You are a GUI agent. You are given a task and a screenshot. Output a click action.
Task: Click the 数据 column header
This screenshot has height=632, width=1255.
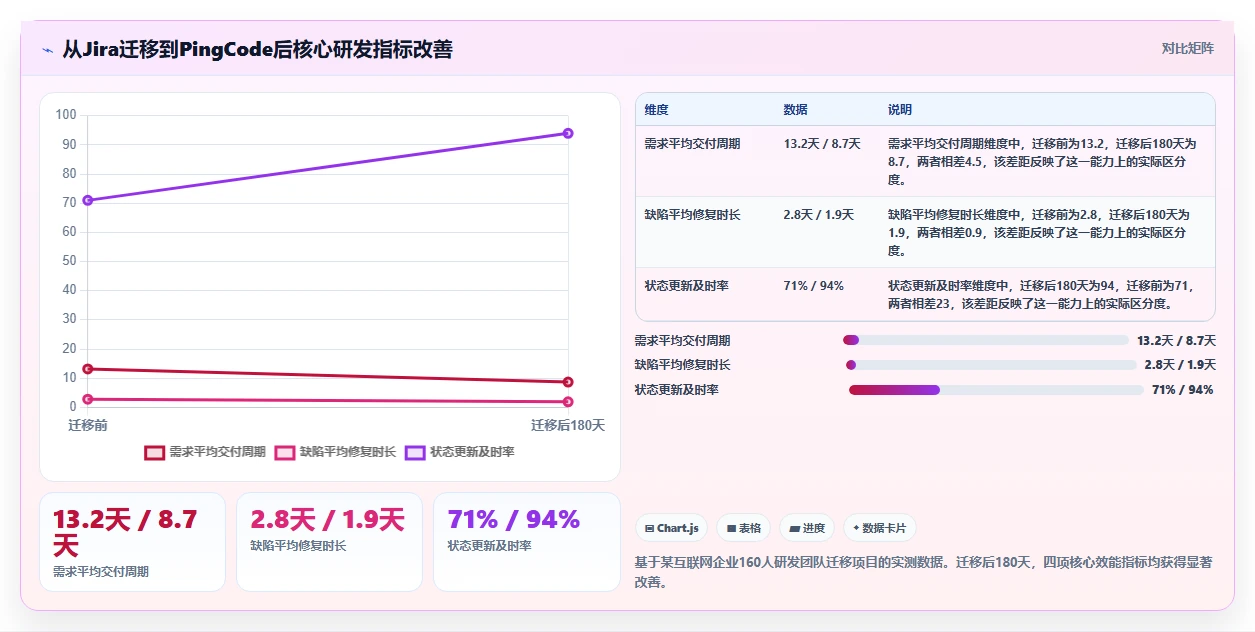tap(796, 110)
